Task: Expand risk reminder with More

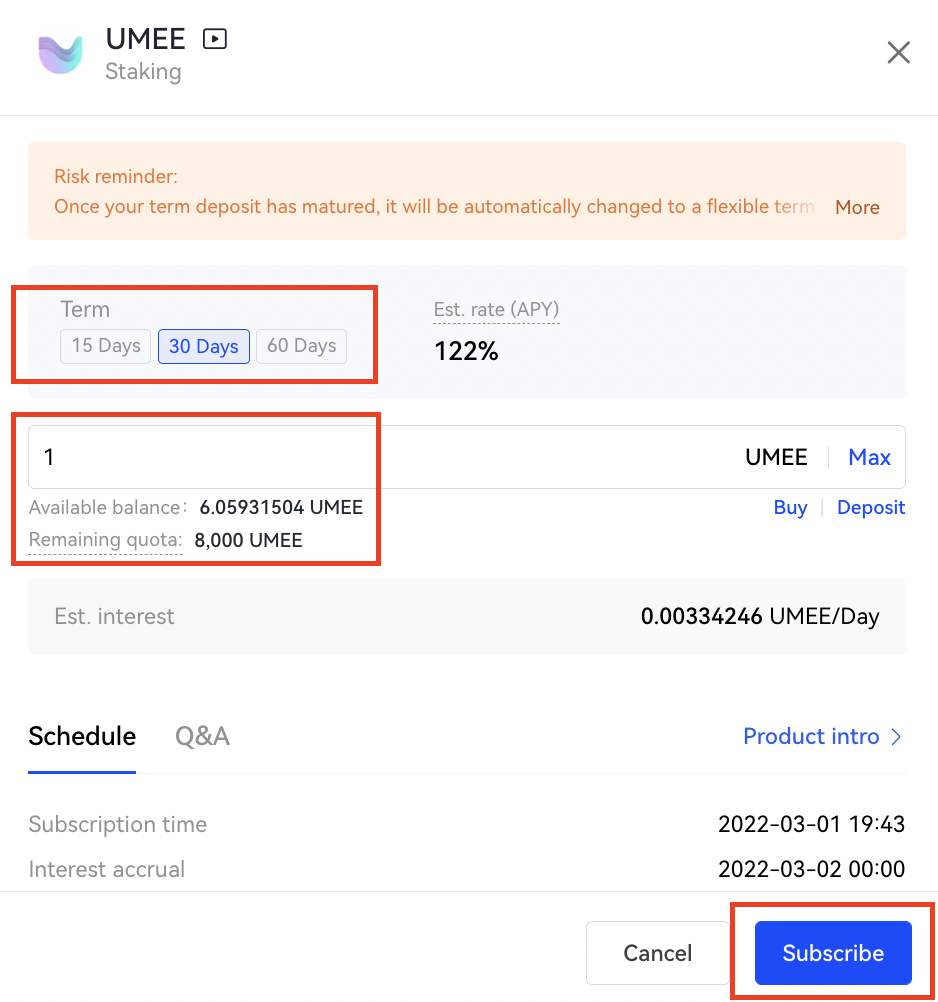Action: tap(857, 208)
